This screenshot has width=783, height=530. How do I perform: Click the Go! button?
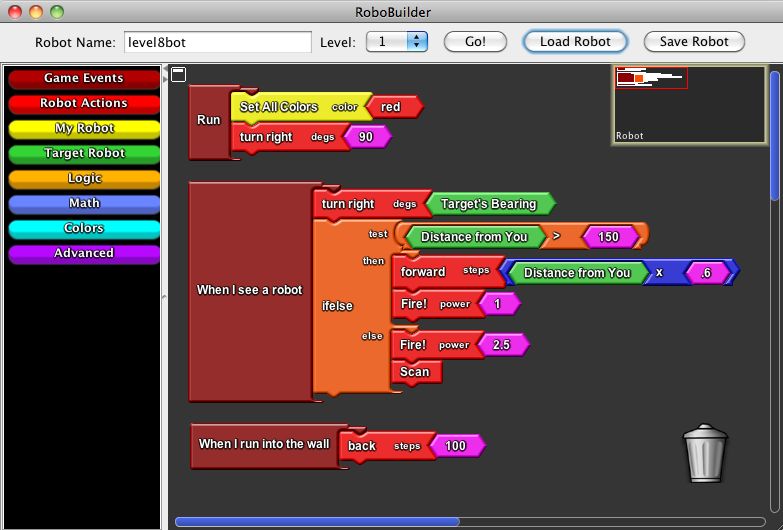pyautogui.click(x=475, y=41)
